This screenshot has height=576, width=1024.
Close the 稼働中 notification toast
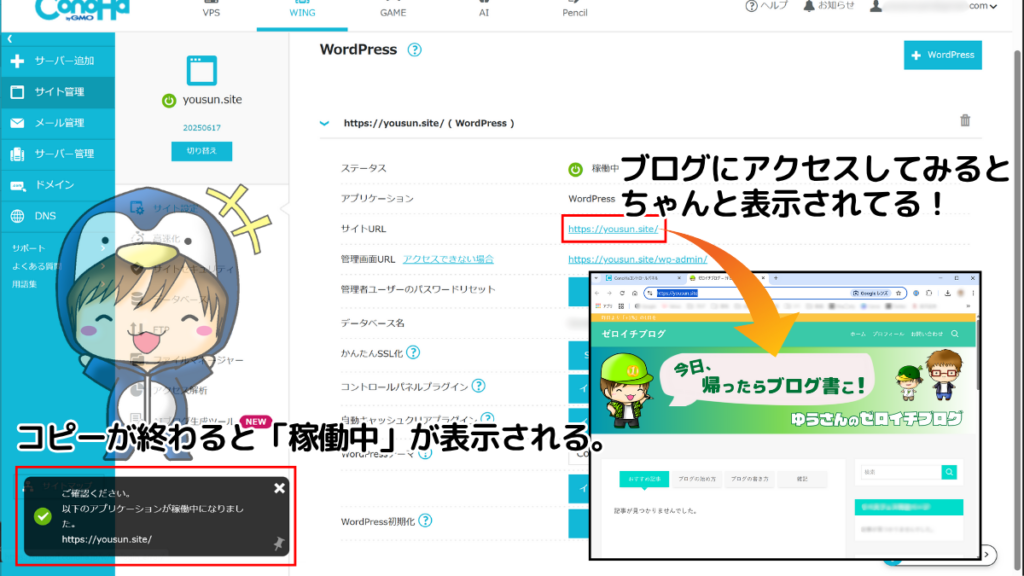[x=280, y=488]
